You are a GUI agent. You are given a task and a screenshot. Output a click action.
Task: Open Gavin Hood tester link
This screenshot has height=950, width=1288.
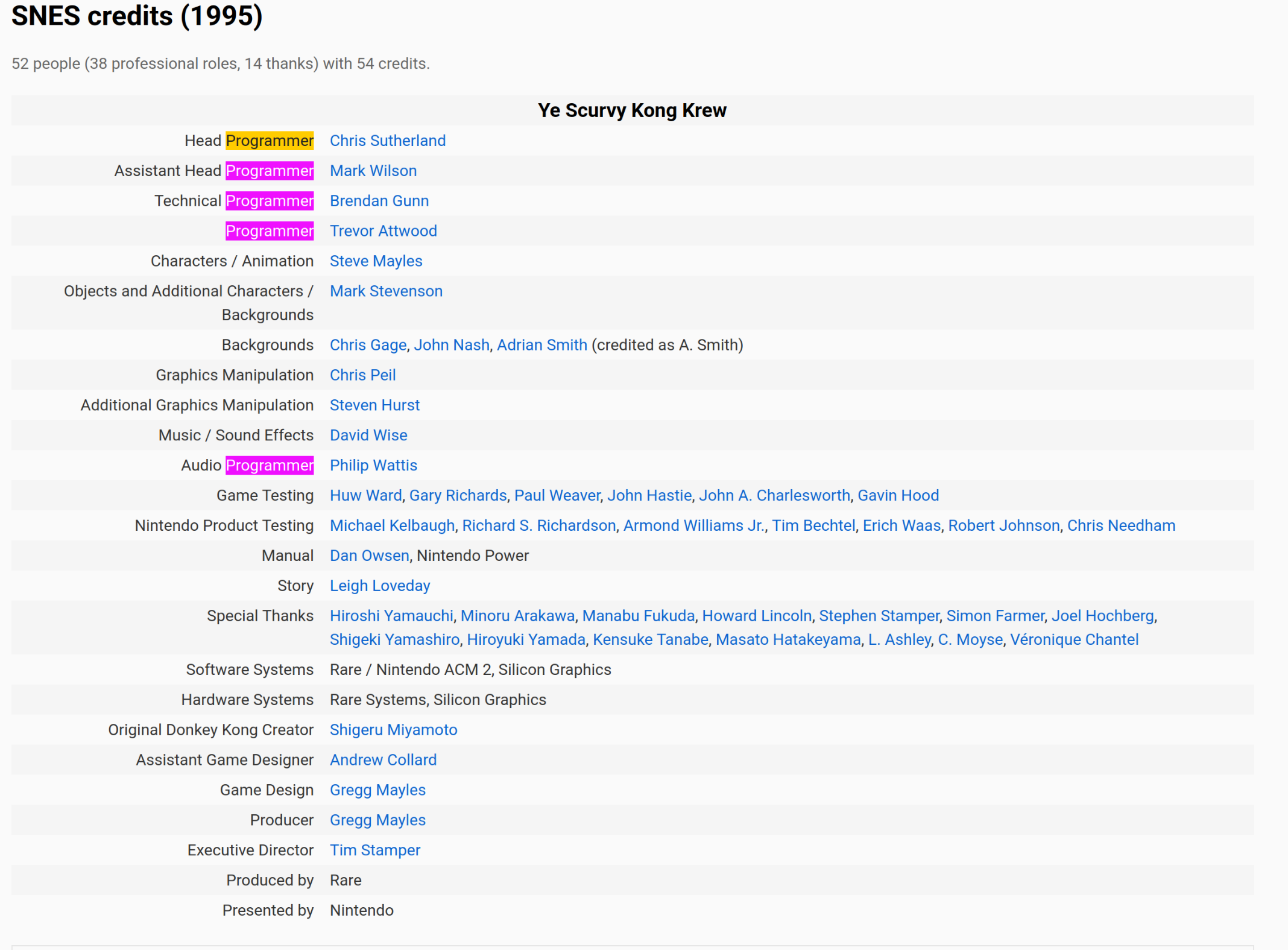pos(898,496)
